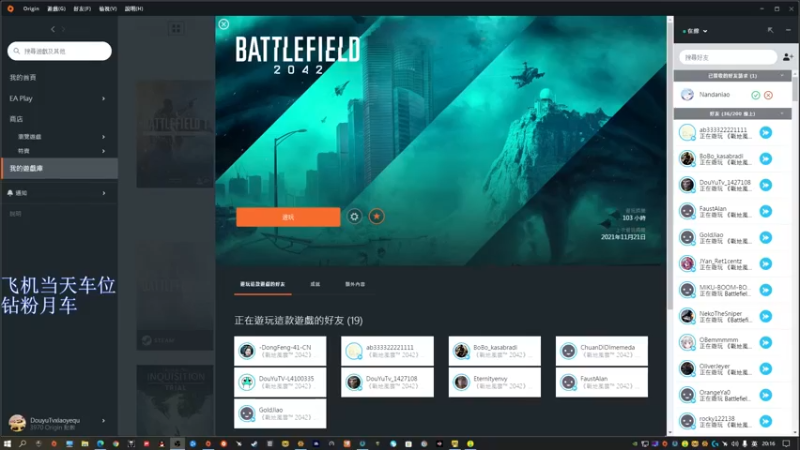Viewport: 800px width, 450px height.
Task: Join rocky122138's game via blue arrow
Action: pyautogui.click(x=765, y=421)
